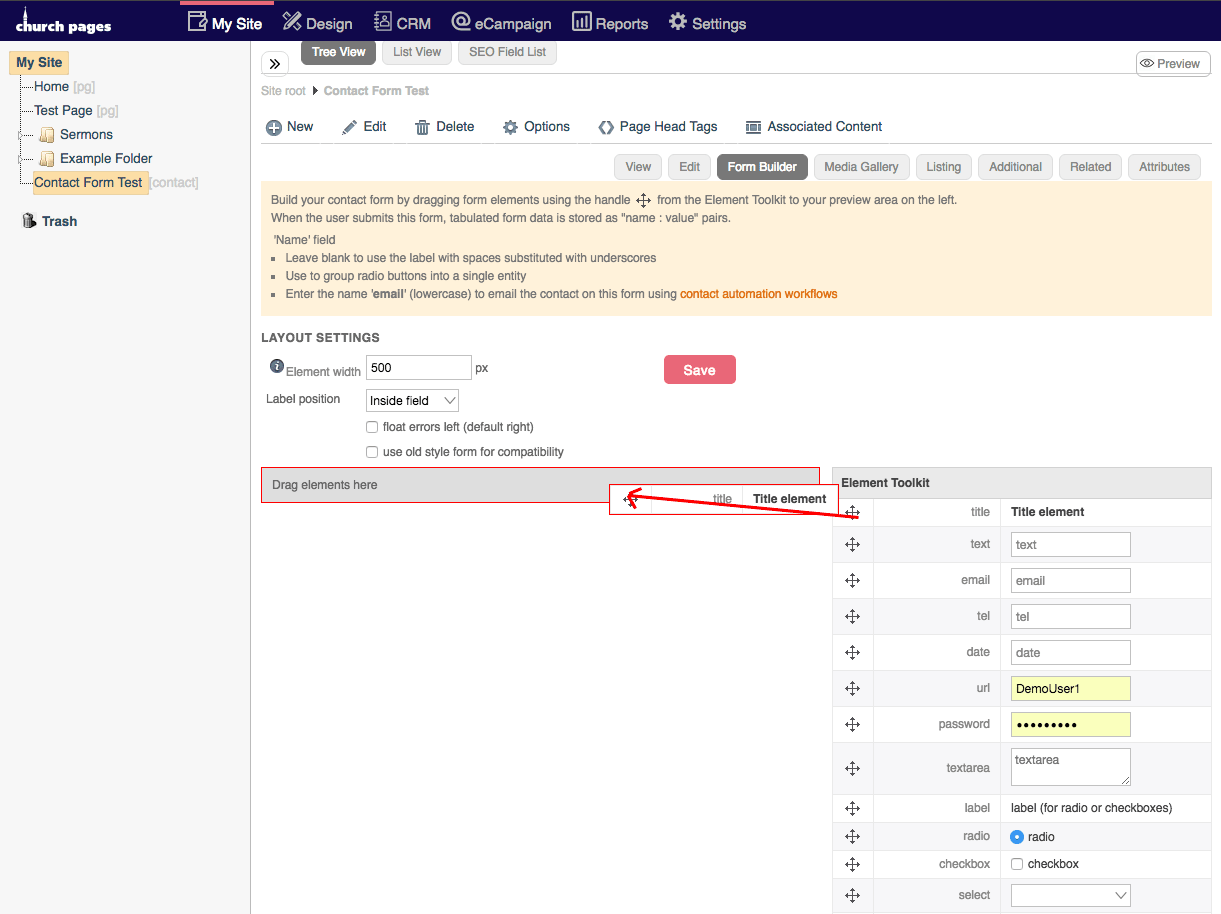Viewport: 1221px width, 914px height.
Task: Open the select dropdown in Element Toolkit
Action: [x=1070, y=895]
